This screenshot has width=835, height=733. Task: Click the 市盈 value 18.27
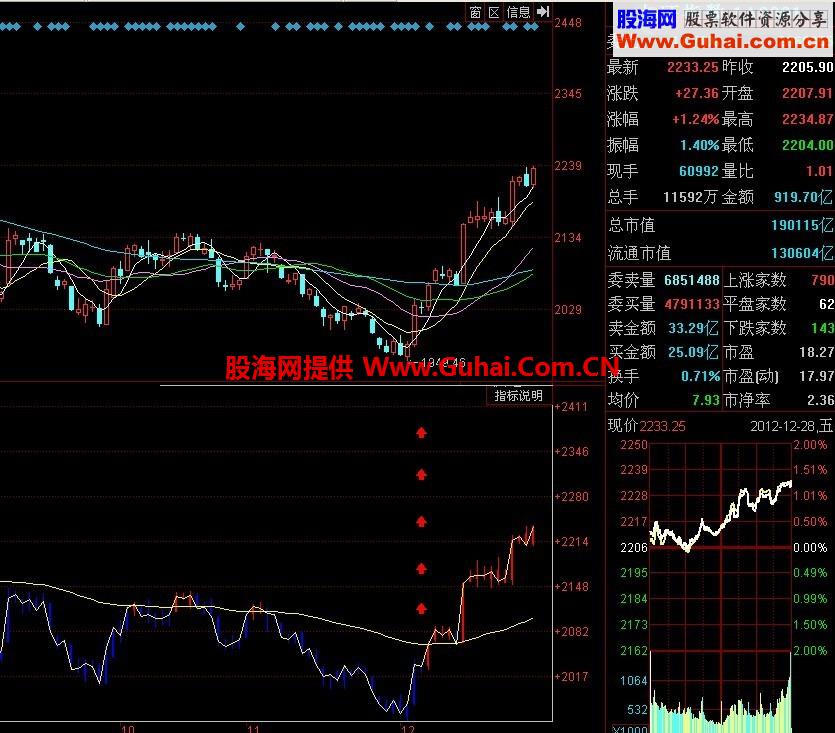pyautogui.click(x=816, y=352)
